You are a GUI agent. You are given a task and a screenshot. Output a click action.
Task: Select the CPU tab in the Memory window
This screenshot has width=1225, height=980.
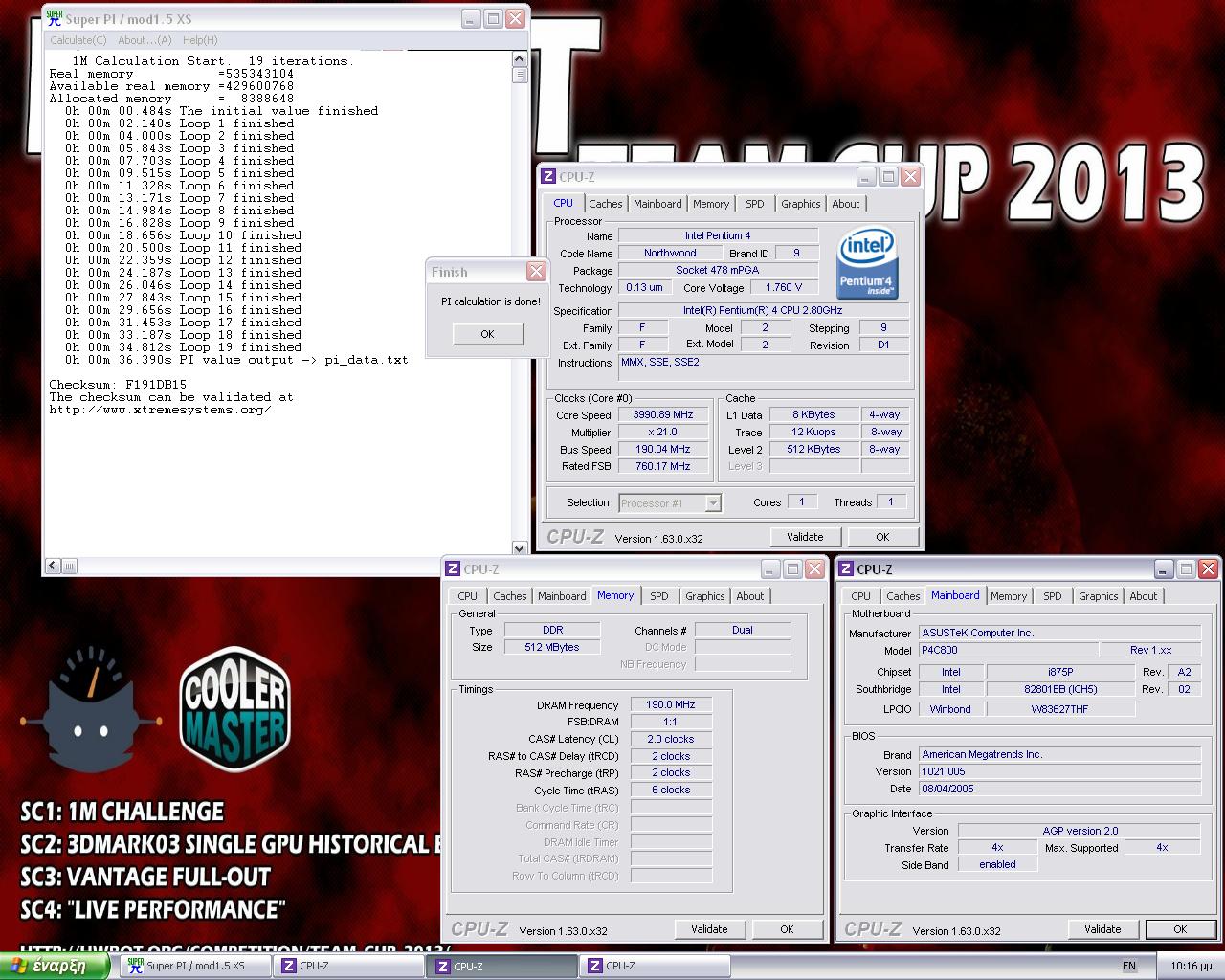tap(467, 596)
